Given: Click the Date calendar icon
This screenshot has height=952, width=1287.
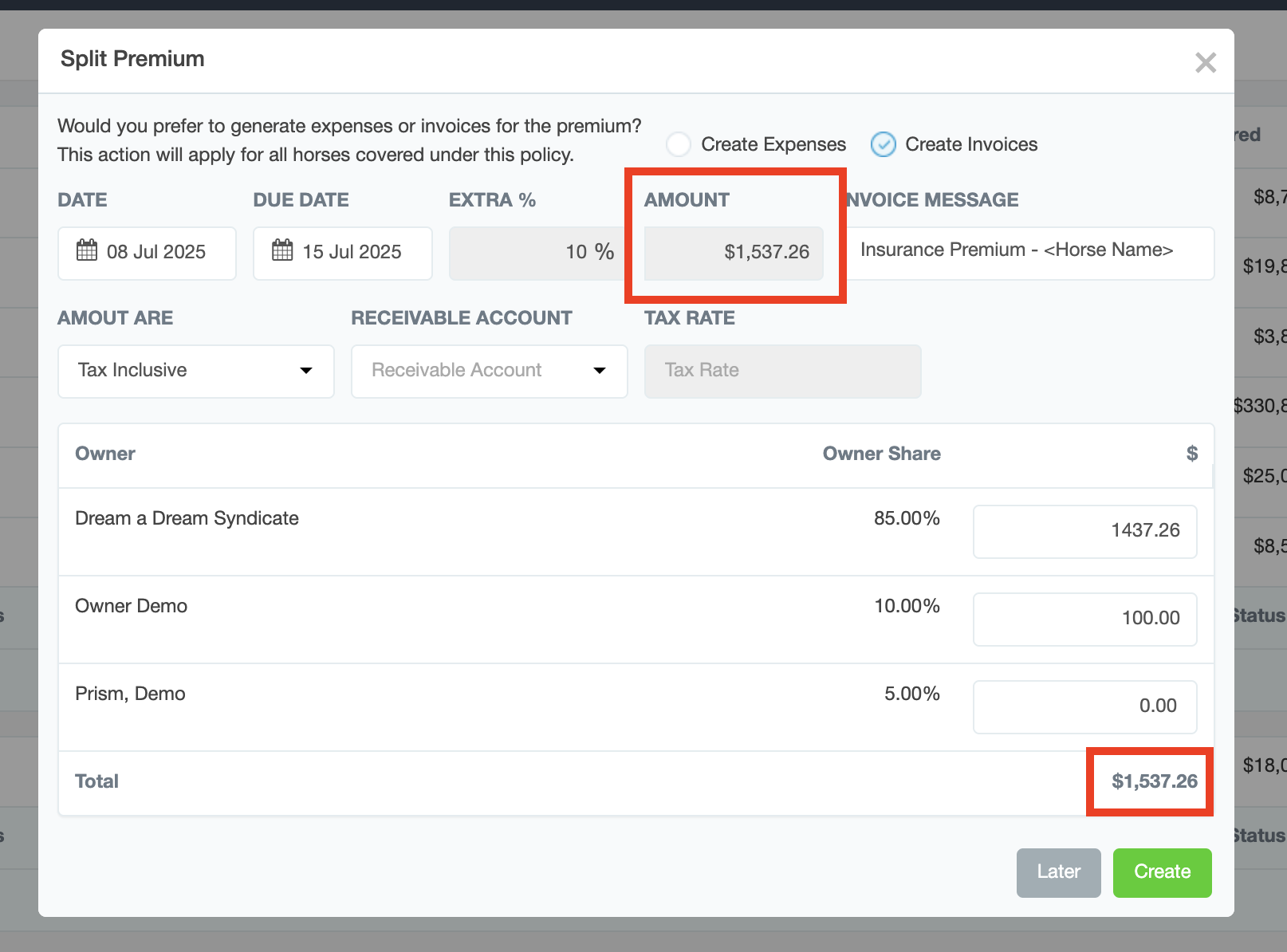Looking at the screenshot, I should 87,250.
